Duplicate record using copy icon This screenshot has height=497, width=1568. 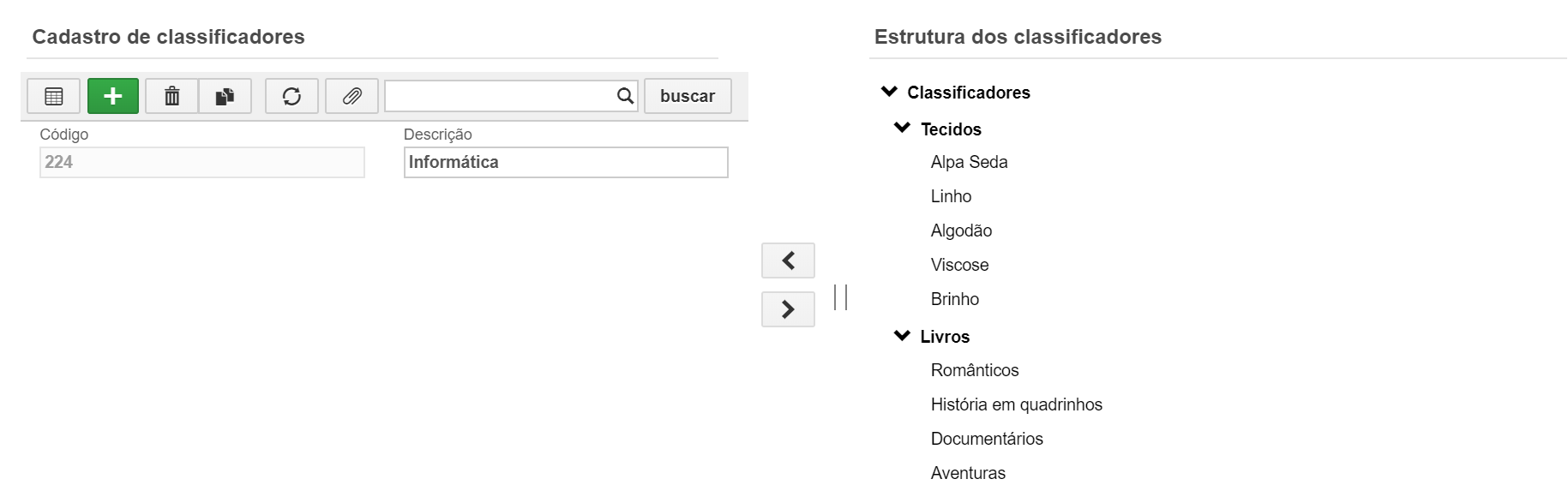pyautogui.click(x=225, y=96)
